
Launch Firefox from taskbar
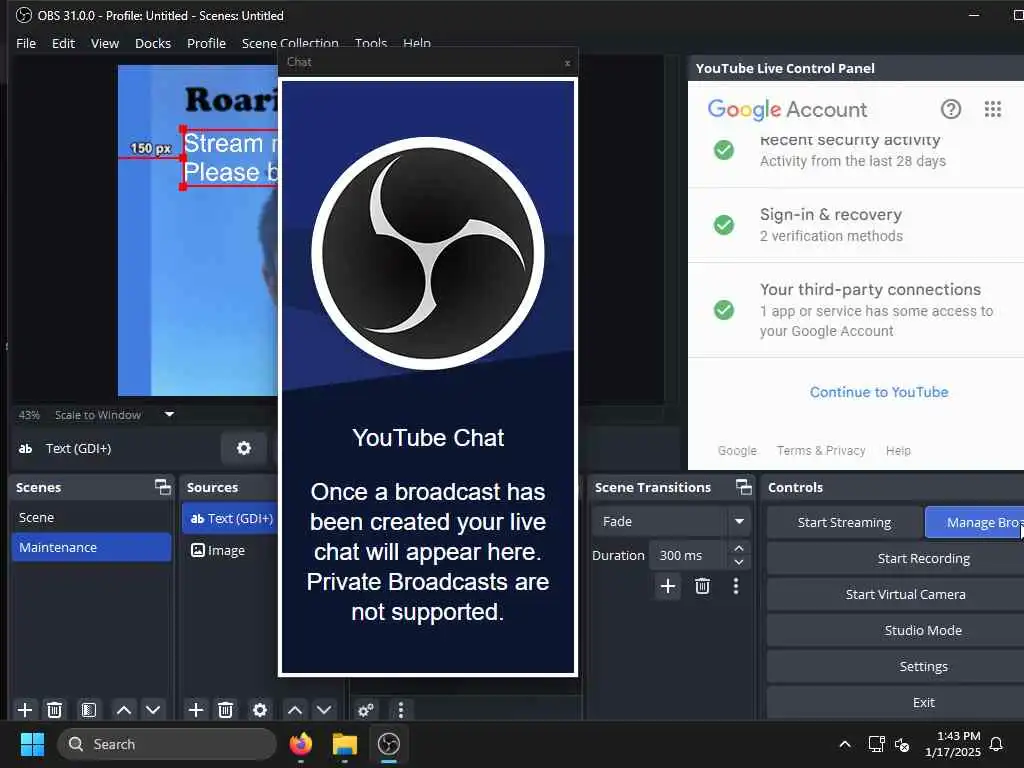301,744
